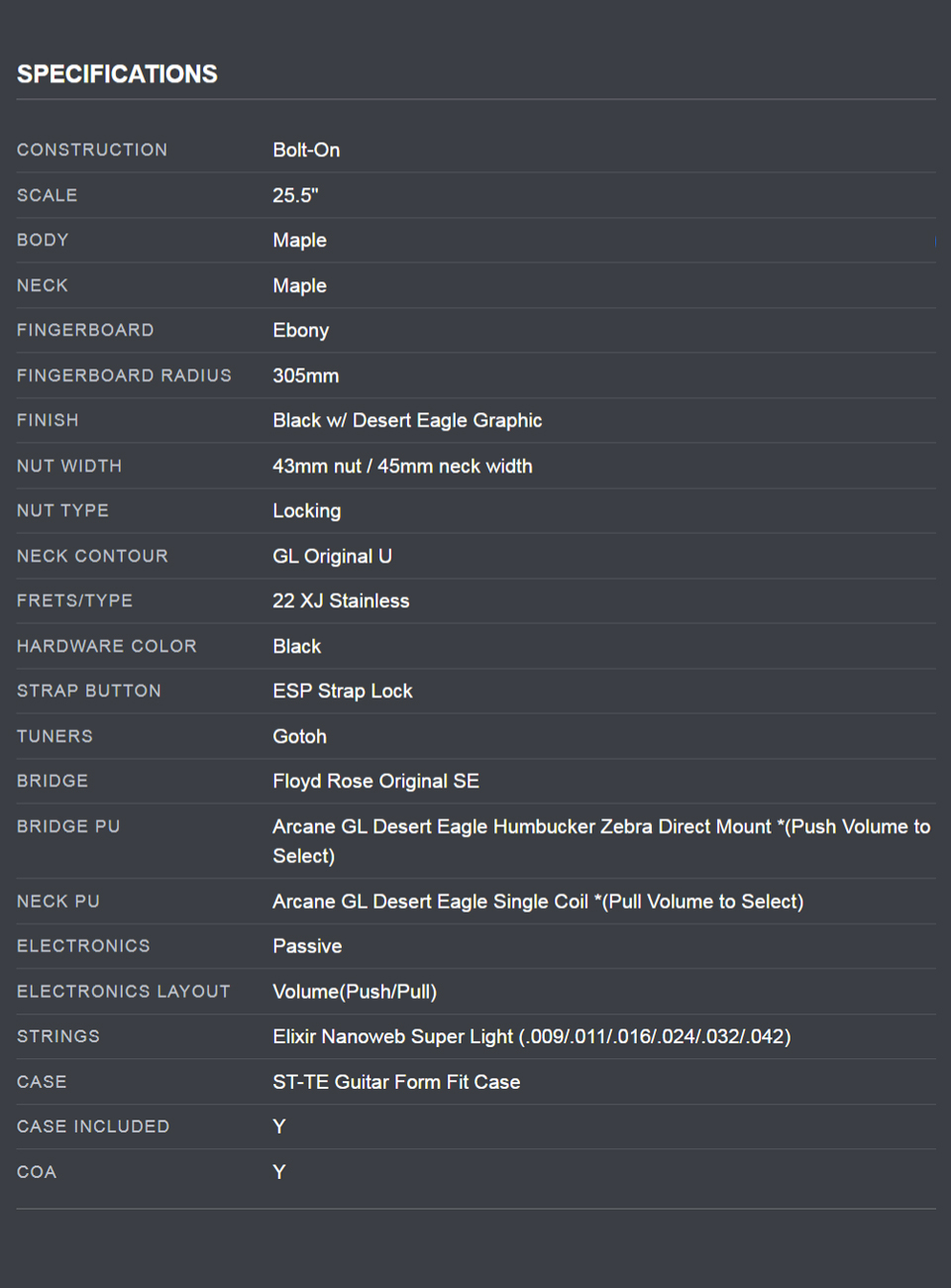The height and width of the screenshot is (1288, 951).
Task: Click the SPECIFICATIONS heading
Action: (117, 74)
